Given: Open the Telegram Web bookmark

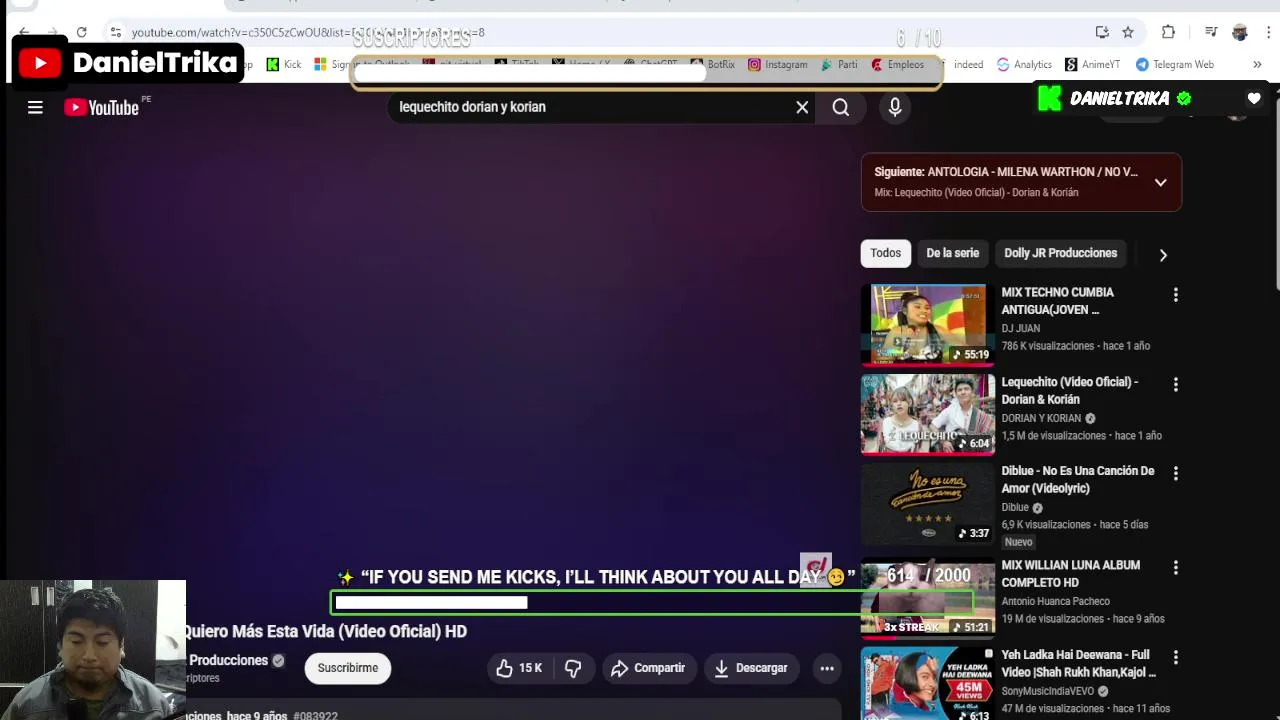Looking at the screenshot, I should point(1174,64).
